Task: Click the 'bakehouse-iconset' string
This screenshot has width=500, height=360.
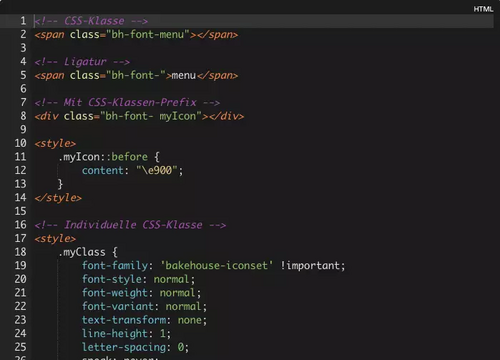Action: [217, 266]
